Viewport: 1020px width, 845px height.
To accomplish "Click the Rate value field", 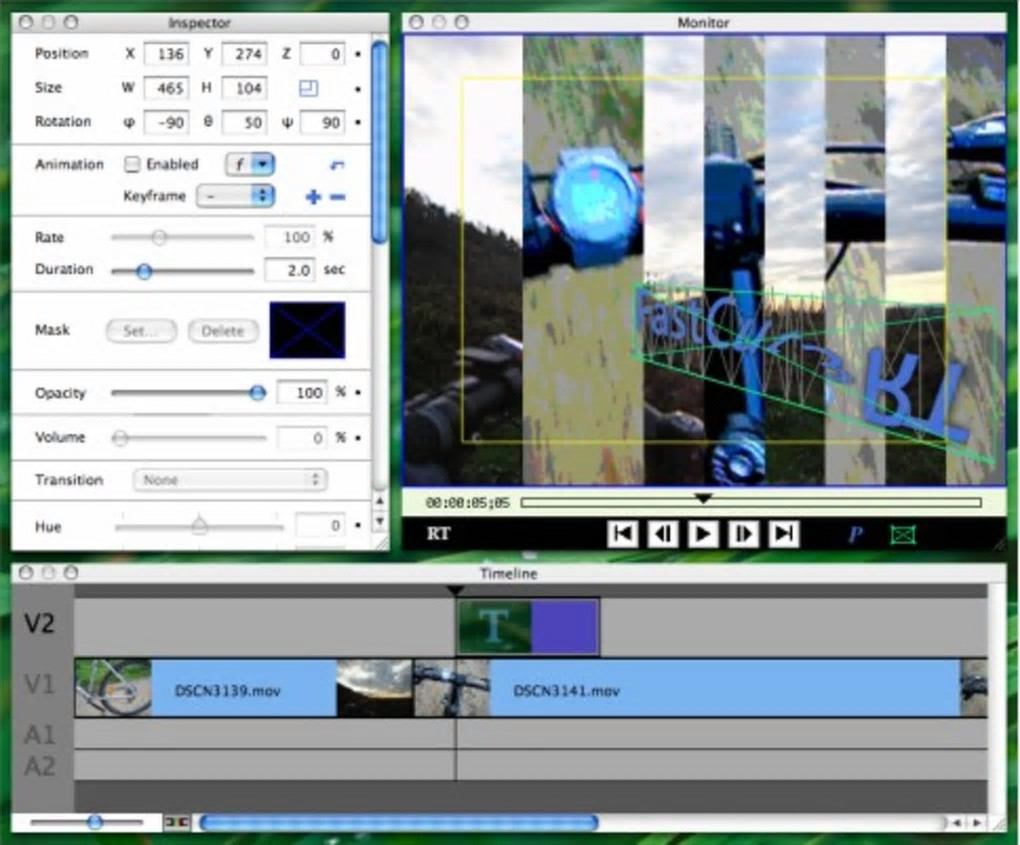I will [290, 237].
